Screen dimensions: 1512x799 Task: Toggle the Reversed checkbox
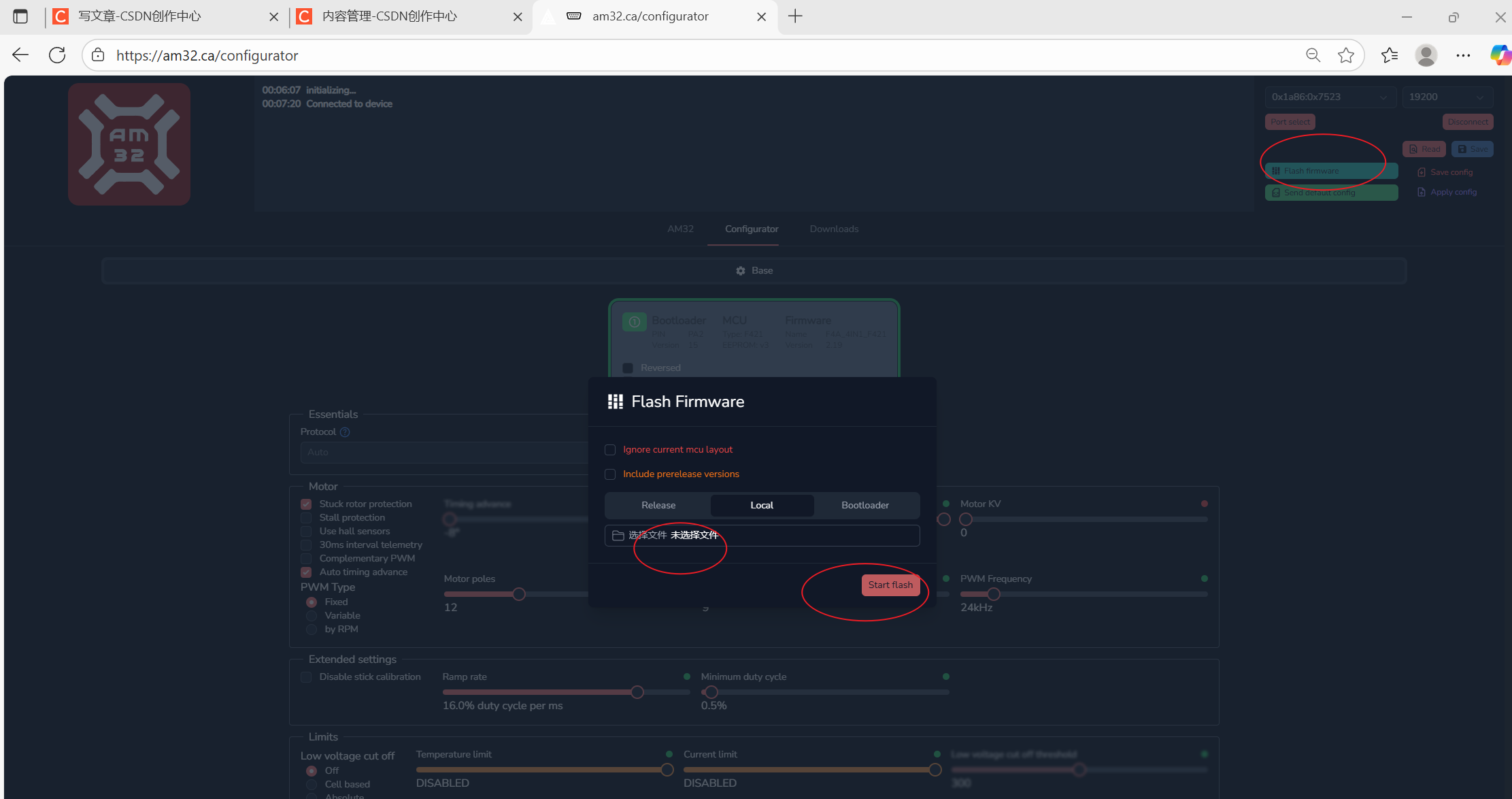pyautogui.click(x=628, y=368)
